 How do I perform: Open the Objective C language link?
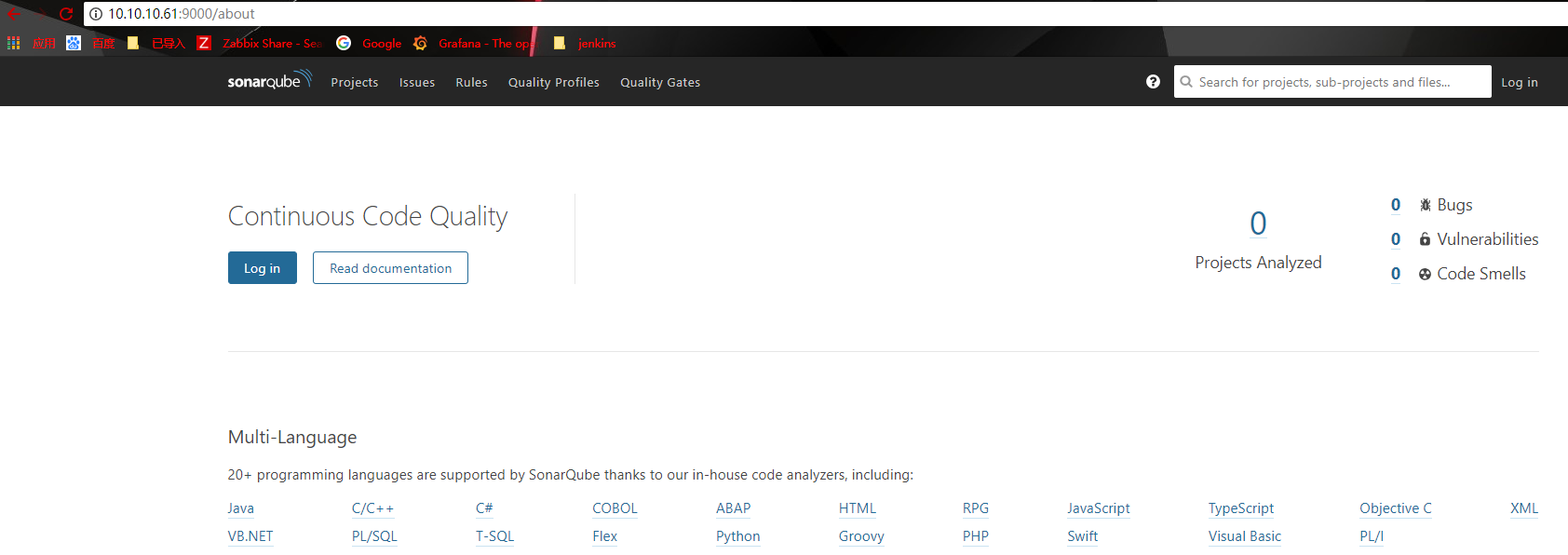click(x=1396, y=508)
